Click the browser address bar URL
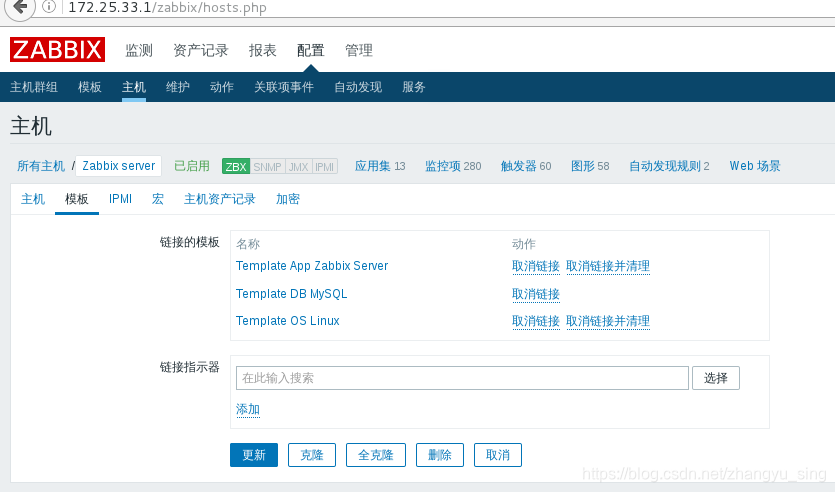The width and height of the screenshot is (835, 492). pyautogui.click(x=168, y=7)
